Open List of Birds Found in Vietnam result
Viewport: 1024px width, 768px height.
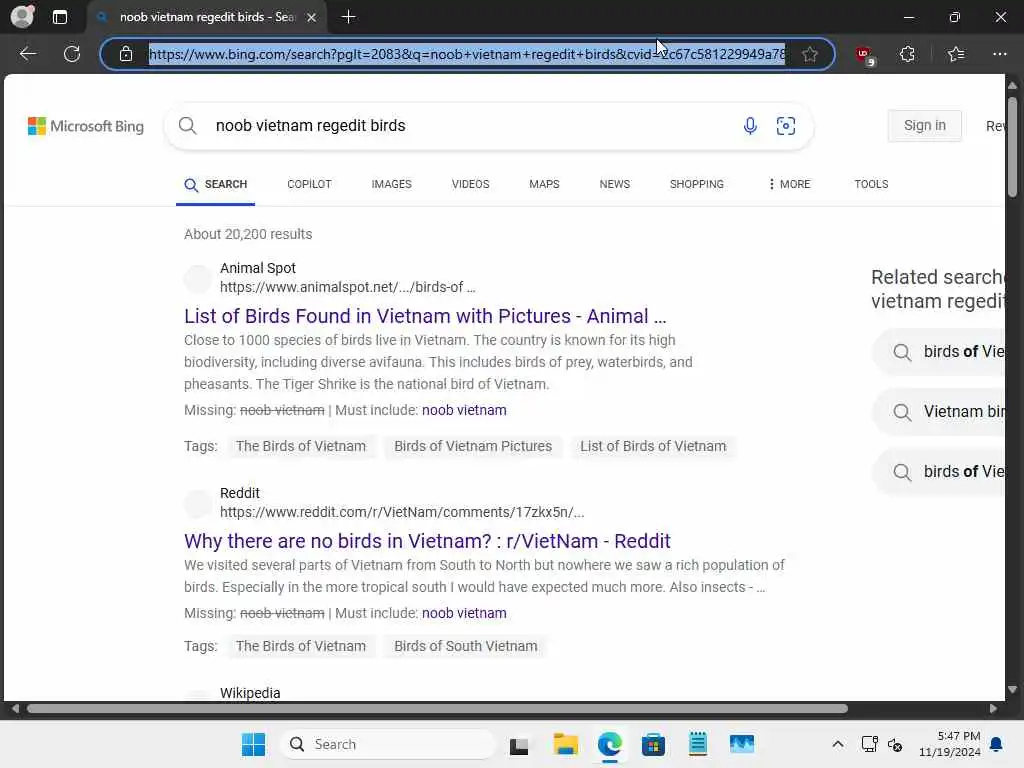click(x=425, y=316)
